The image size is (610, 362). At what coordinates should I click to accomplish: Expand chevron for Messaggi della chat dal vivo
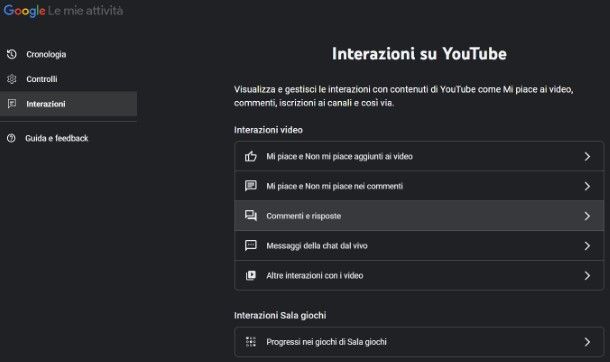tap(587, 245)
